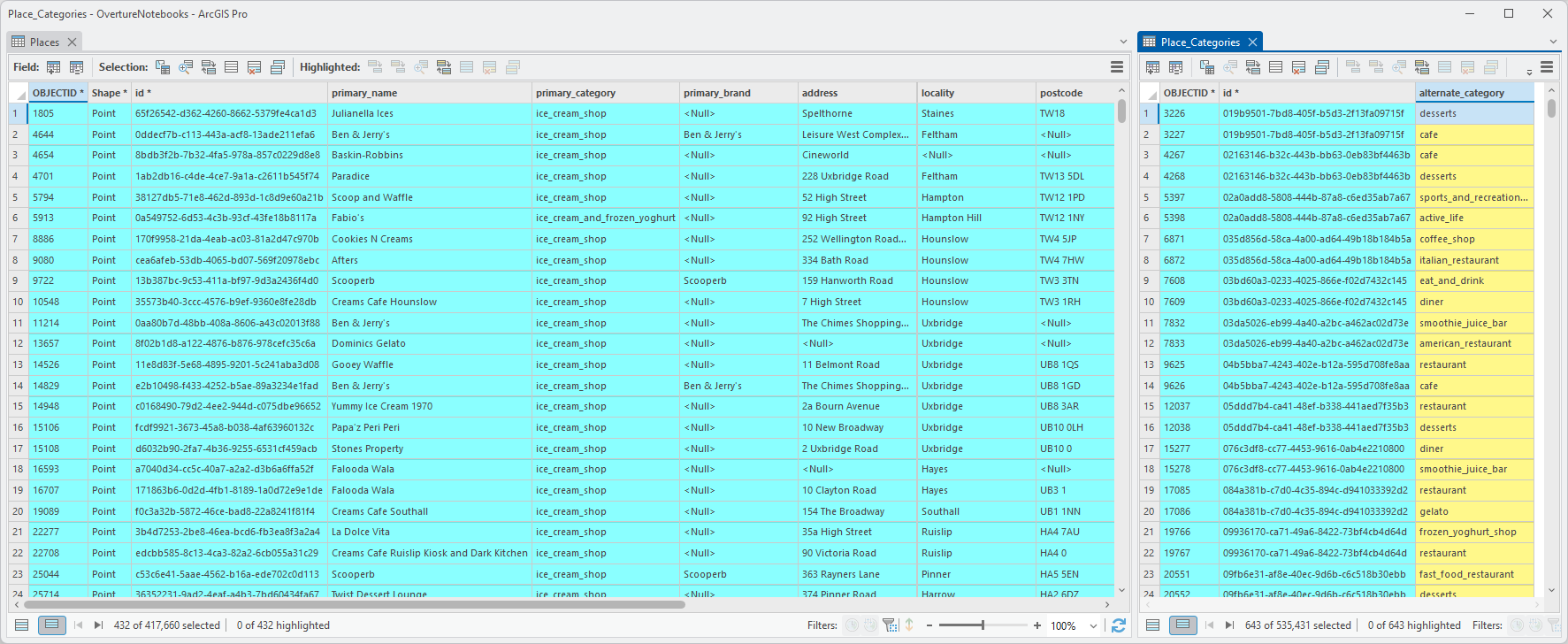This screenshot has height=644, width=1568.
Task: Select the primary_brand column header
Action: pos(739,93)
